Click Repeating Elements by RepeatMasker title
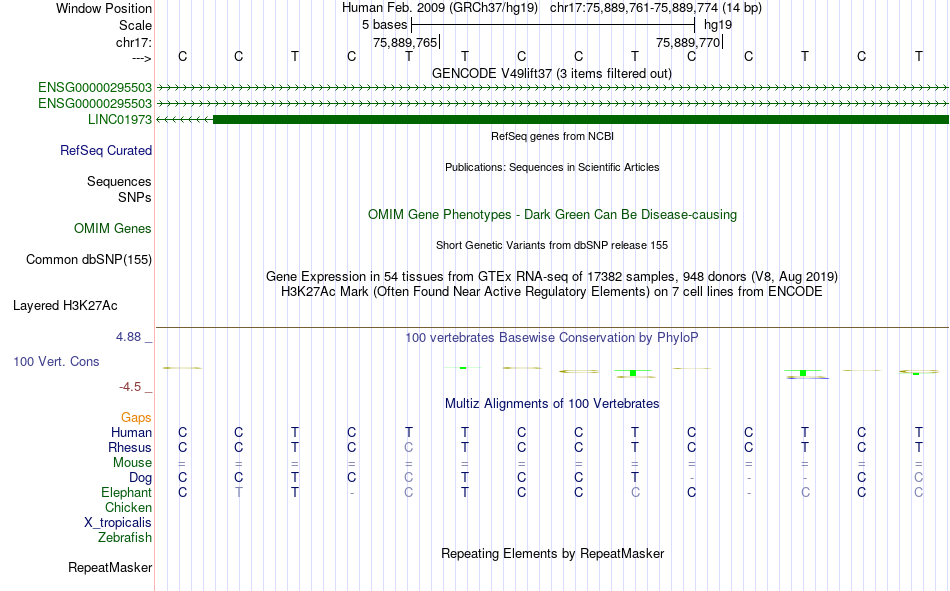The height and width of the screenshot is (591, 950). pyautogui.click(x=552, y=553)
